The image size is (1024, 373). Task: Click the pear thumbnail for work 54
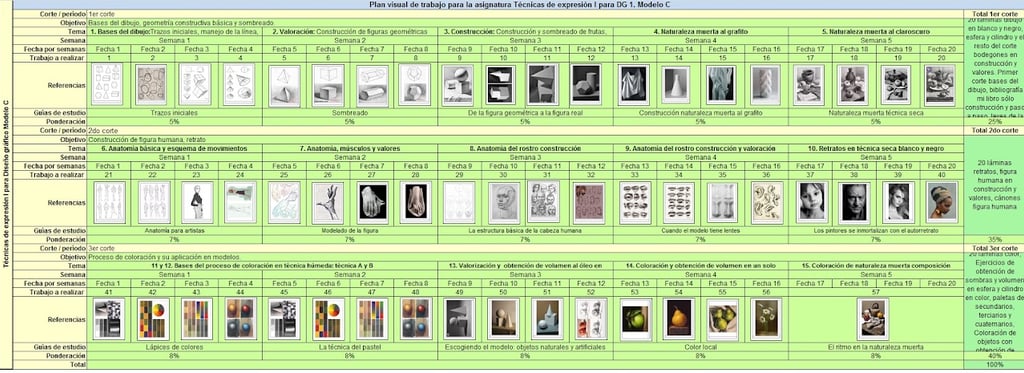pyautogui.click(x=679, y=319)
